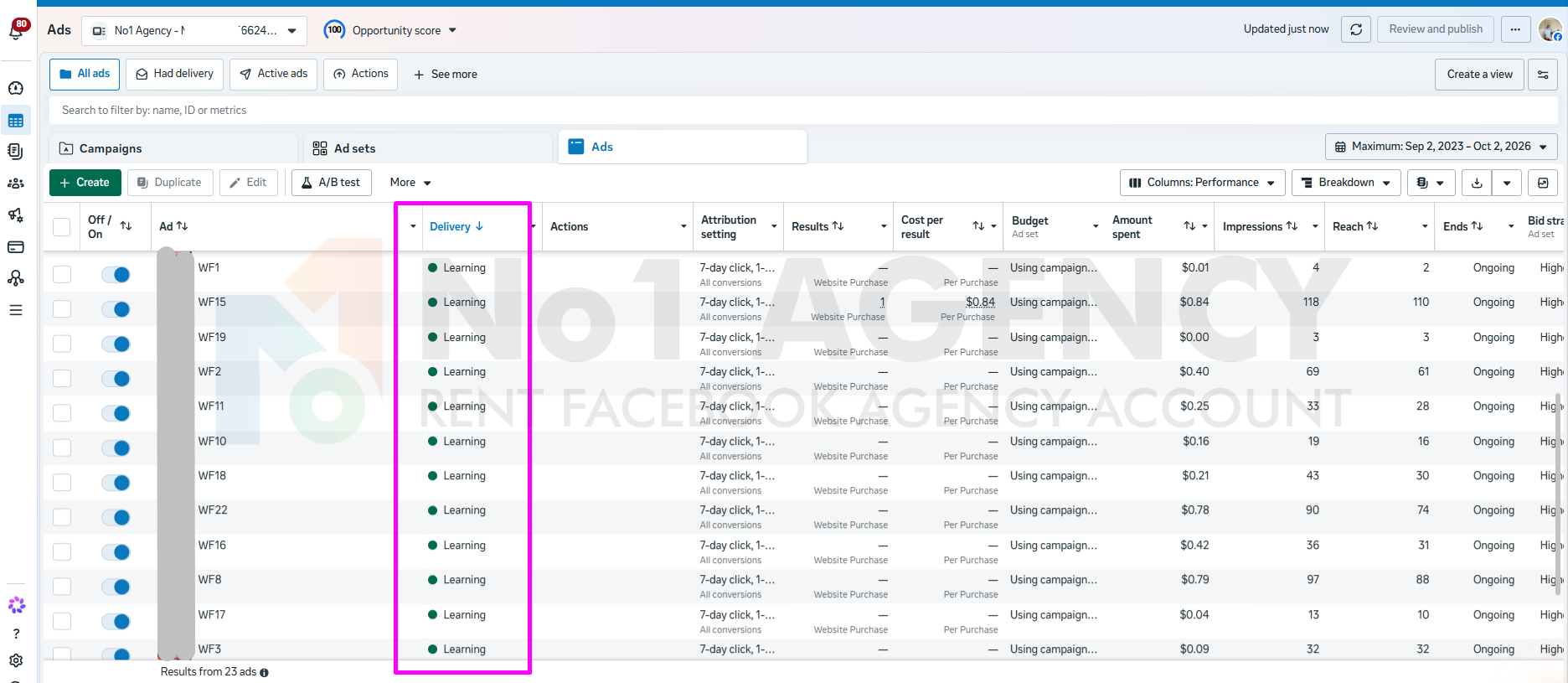Sort by the Delivery column header
Image resolution: width=1568 pixels, height=683 pixels.
click(x=456, y=227)
